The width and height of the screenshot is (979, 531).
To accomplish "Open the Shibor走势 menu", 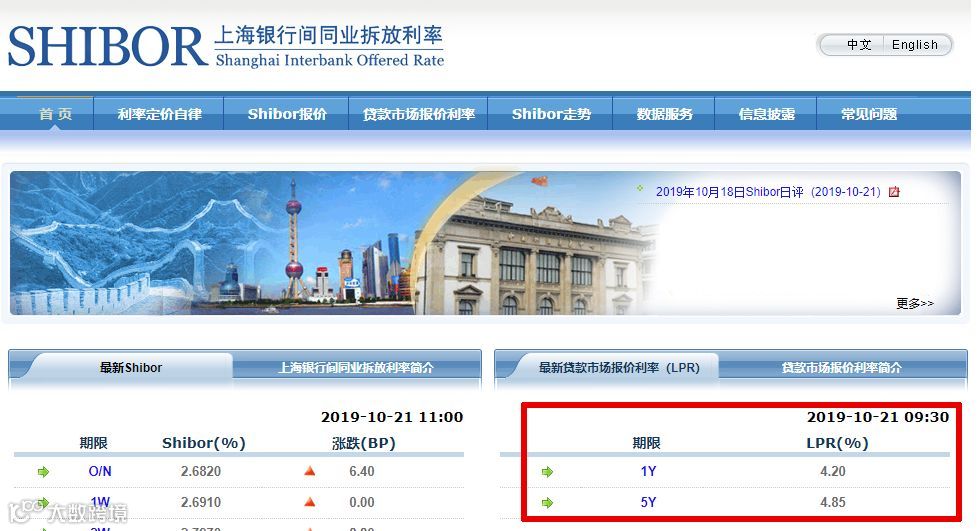I will [551, 114].
